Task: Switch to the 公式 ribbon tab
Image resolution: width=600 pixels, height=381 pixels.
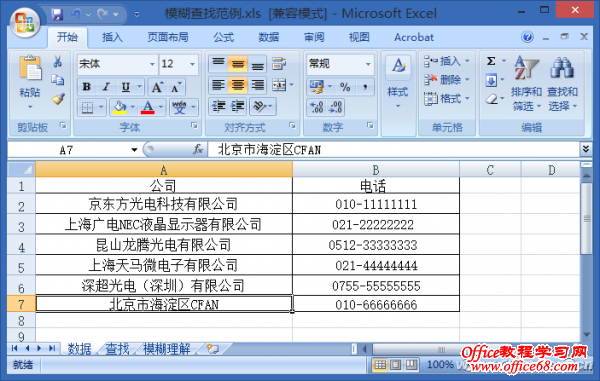Action: click(223, 37)
